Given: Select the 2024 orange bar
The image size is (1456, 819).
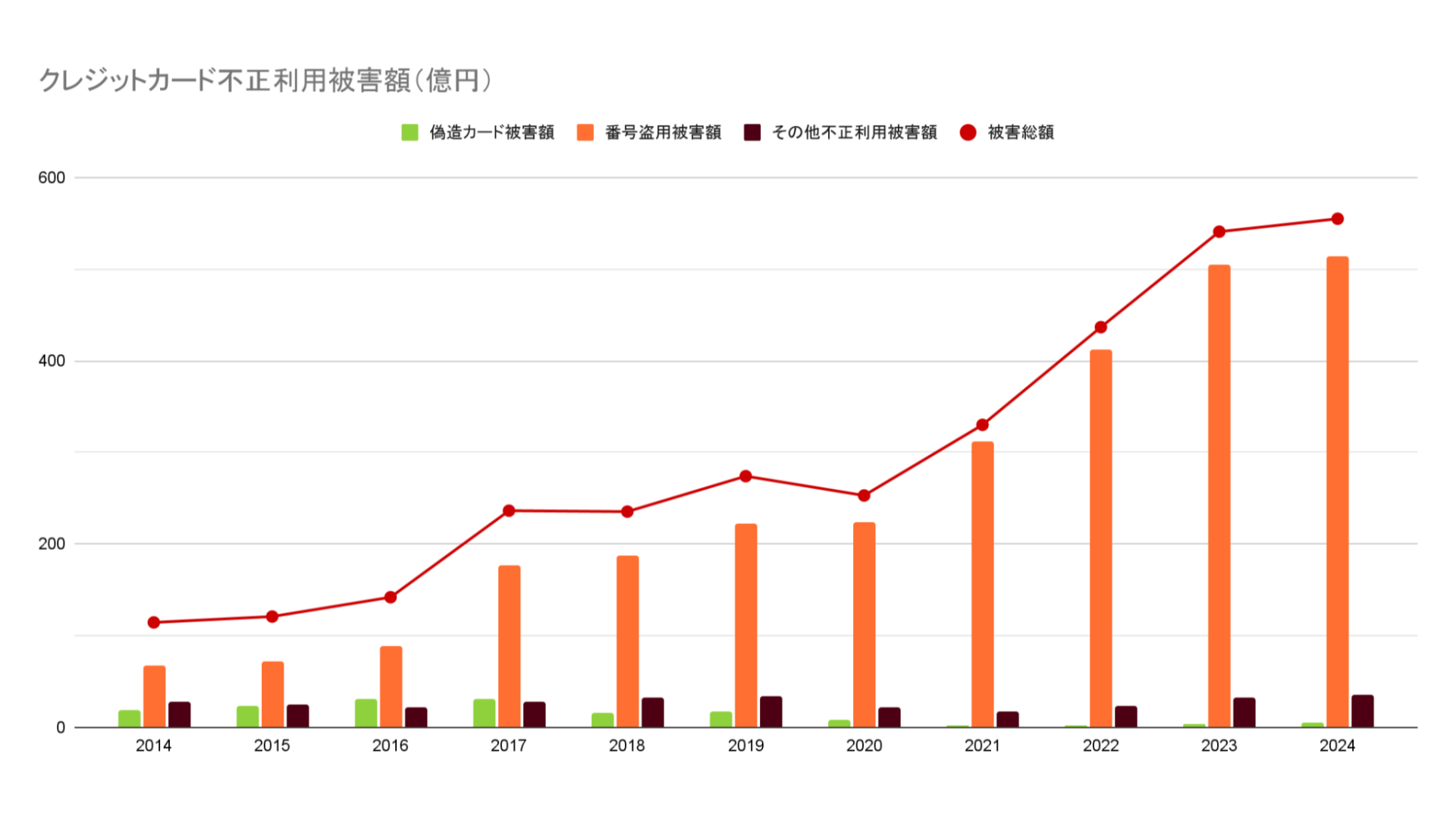Looking at the screenshot, I should (x=1337, y=493).
